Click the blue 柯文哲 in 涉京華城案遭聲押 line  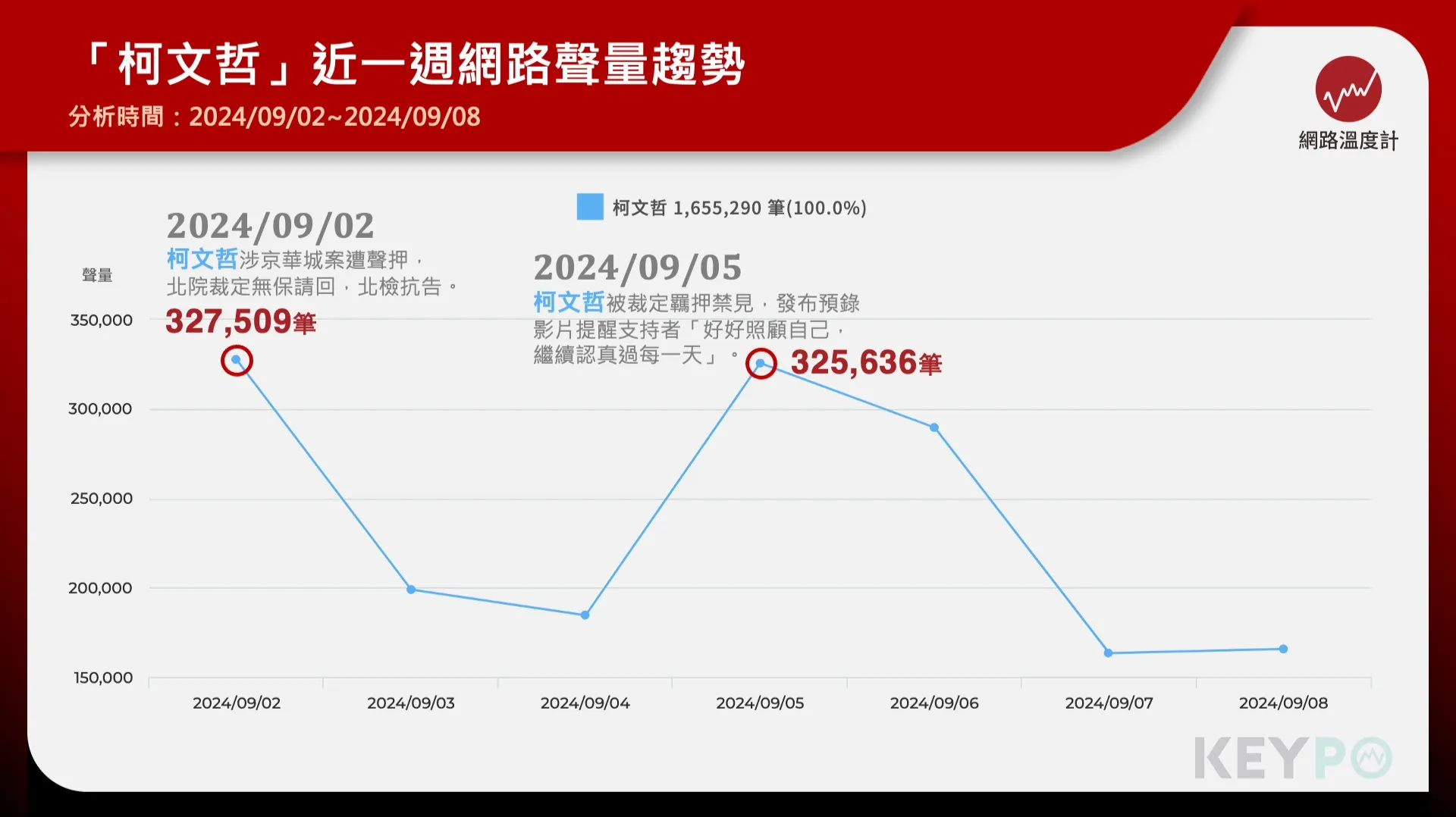[202, 259]
